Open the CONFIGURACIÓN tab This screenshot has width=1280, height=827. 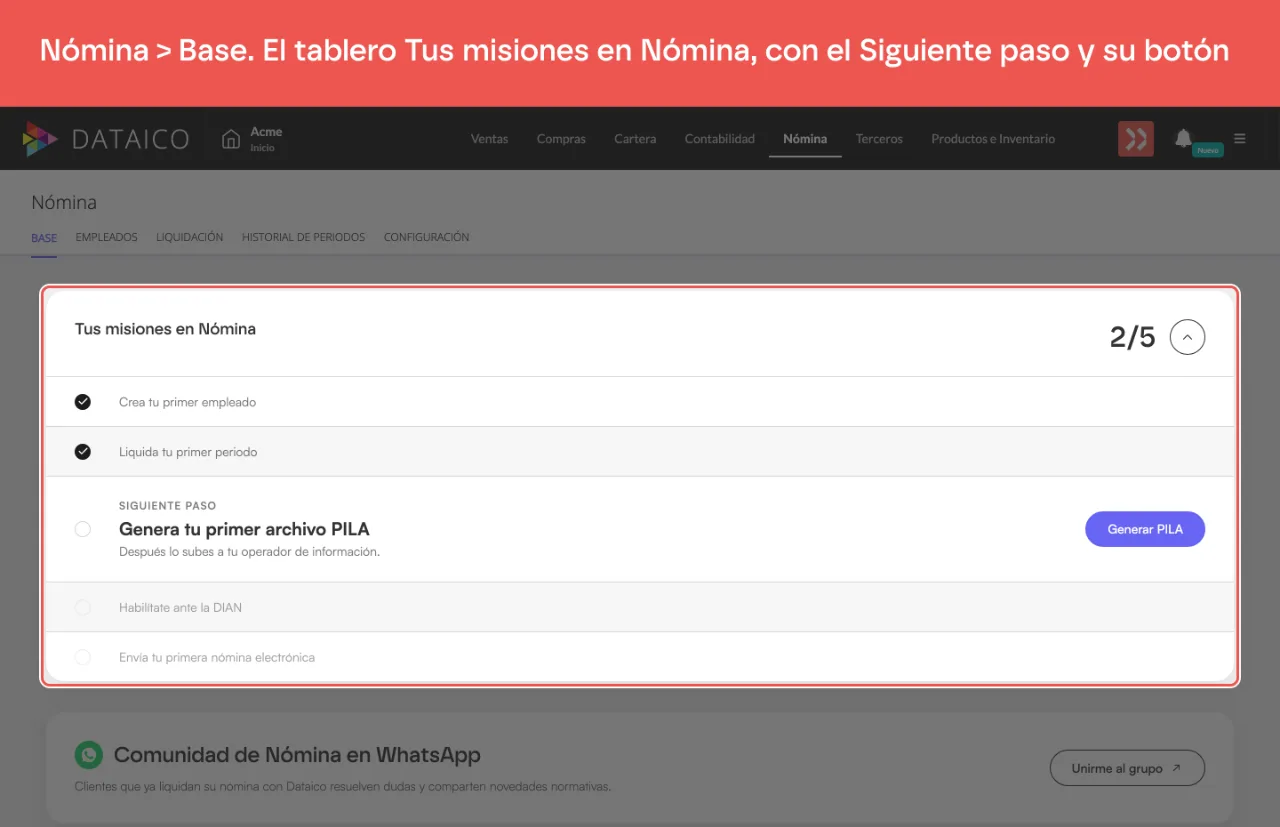(426, 238)
